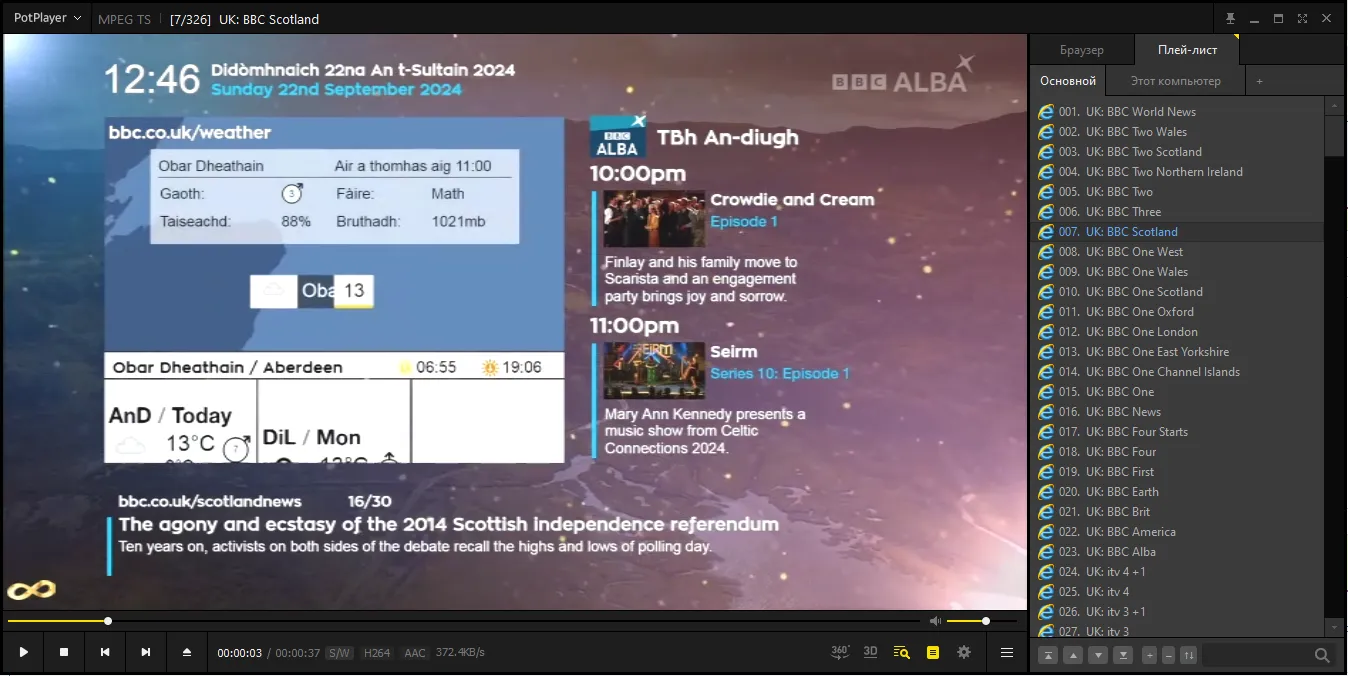Open the playlist search/chapter list icon
Screen dimensions: 1348x676
pos(902,652)
